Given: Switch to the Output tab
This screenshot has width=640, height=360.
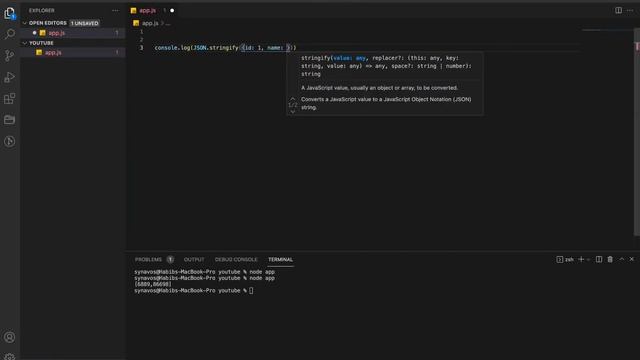Looking at the screenshot, I should pyautogui.click(x=194, y=260).
